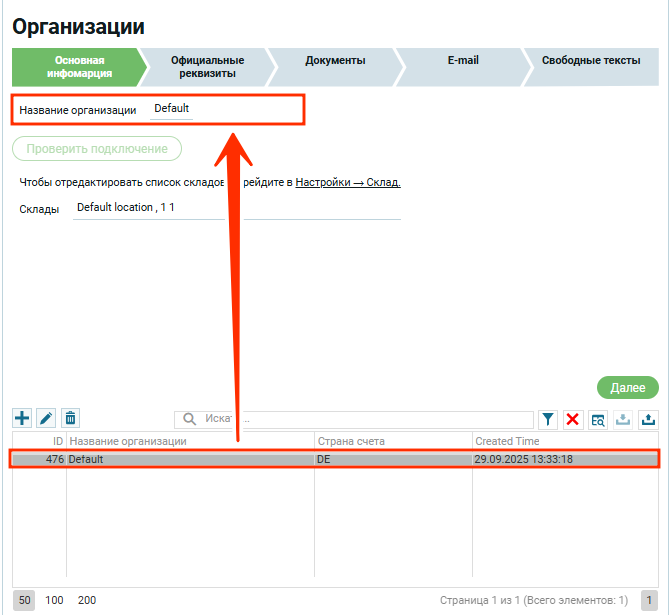The image size is (670, 615).
Task: Click the pencil edit icon
Action: click(46, 419)
